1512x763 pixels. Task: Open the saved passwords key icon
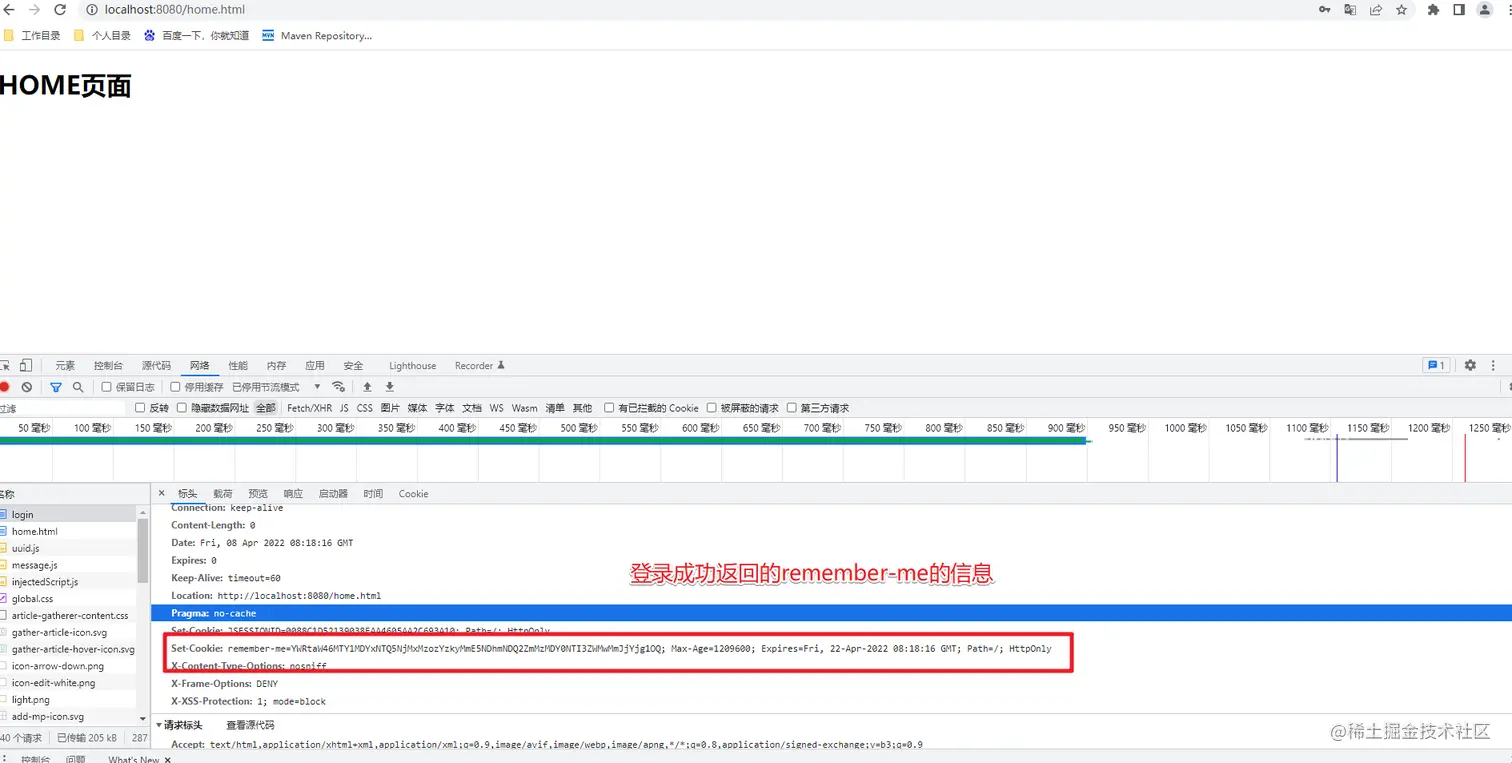(1324, 10)
